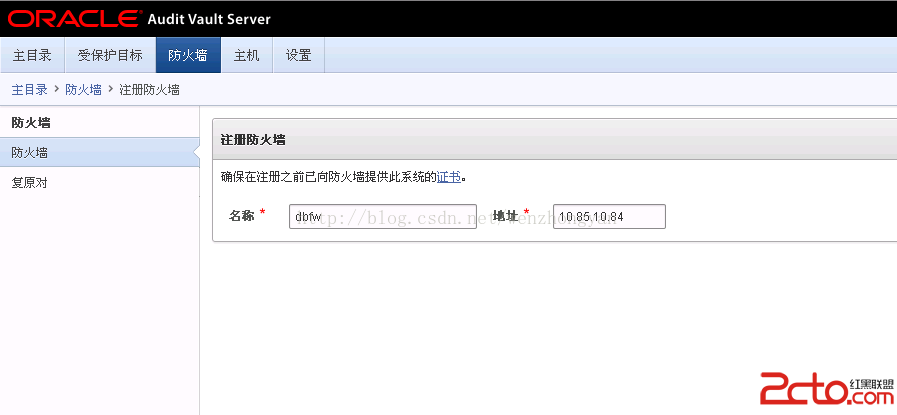The image size is (897, 415).
Task: Focus the 地址 input field
Action: (x=609, y=216)
